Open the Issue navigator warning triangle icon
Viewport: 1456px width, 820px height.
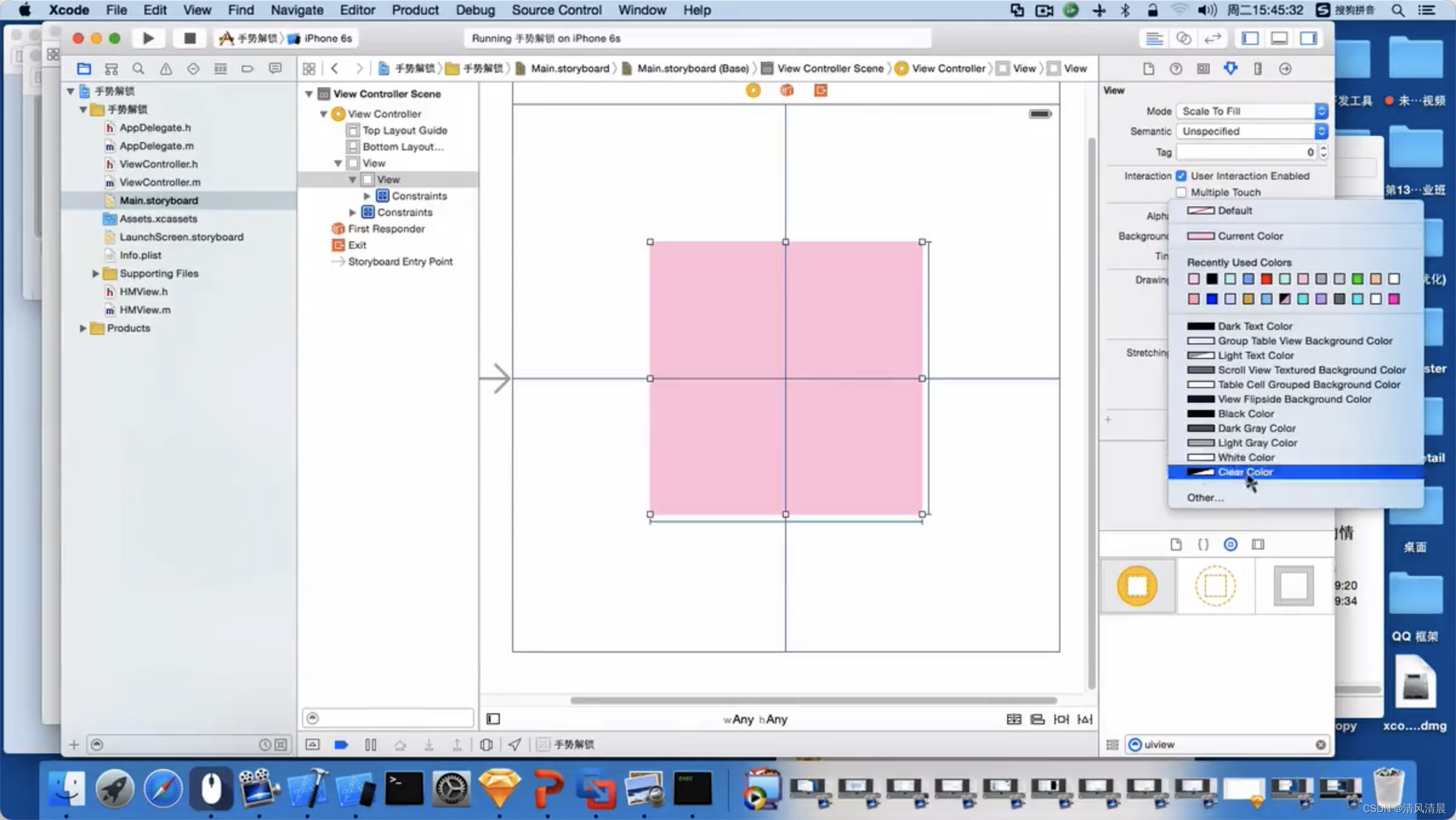(166, 69)
